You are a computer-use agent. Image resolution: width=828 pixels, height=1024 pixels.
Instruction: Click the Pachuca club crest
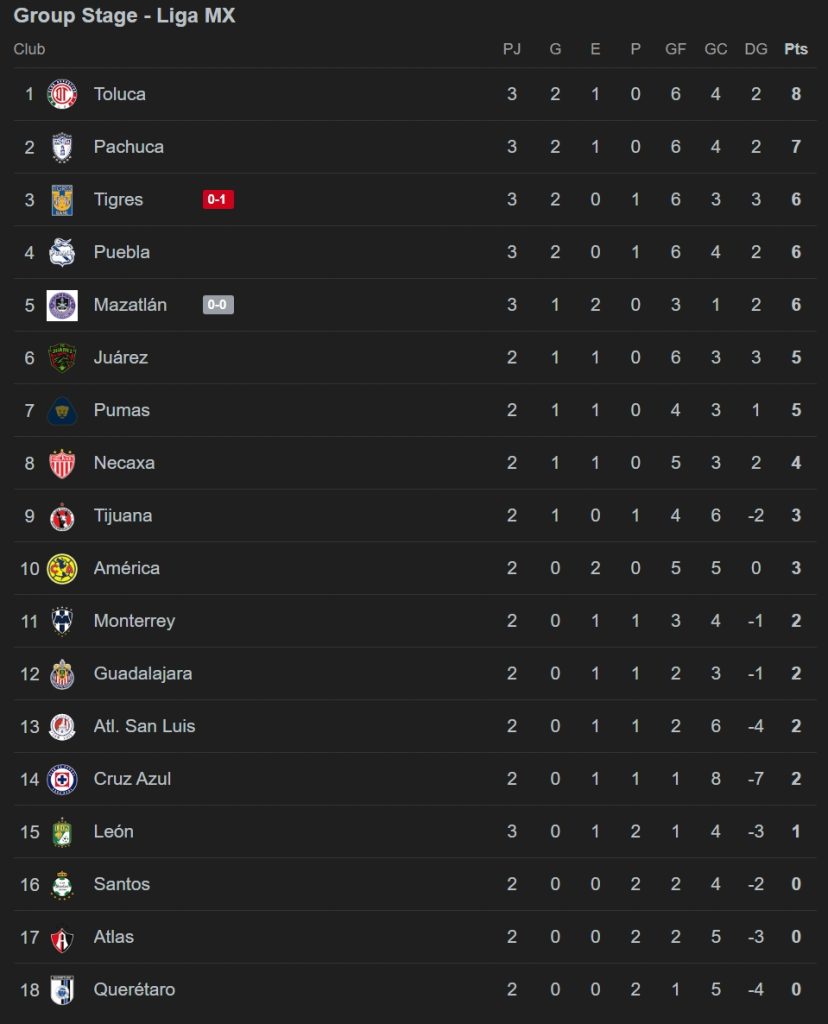62,147
